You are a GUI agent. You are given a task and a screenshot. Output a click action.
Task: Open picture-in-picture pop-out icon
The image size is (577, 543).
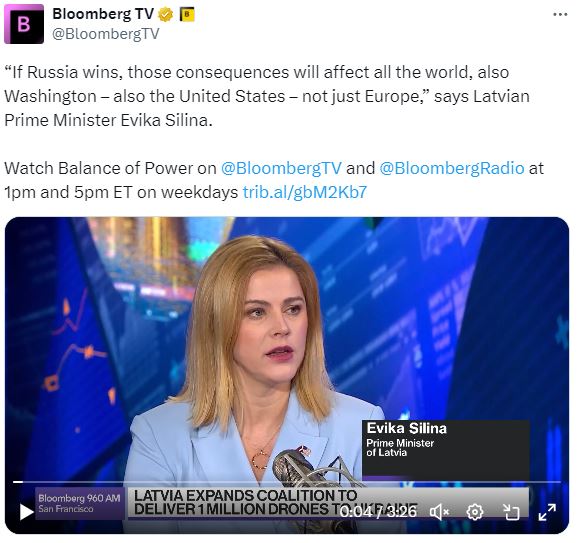pos(511,512)
